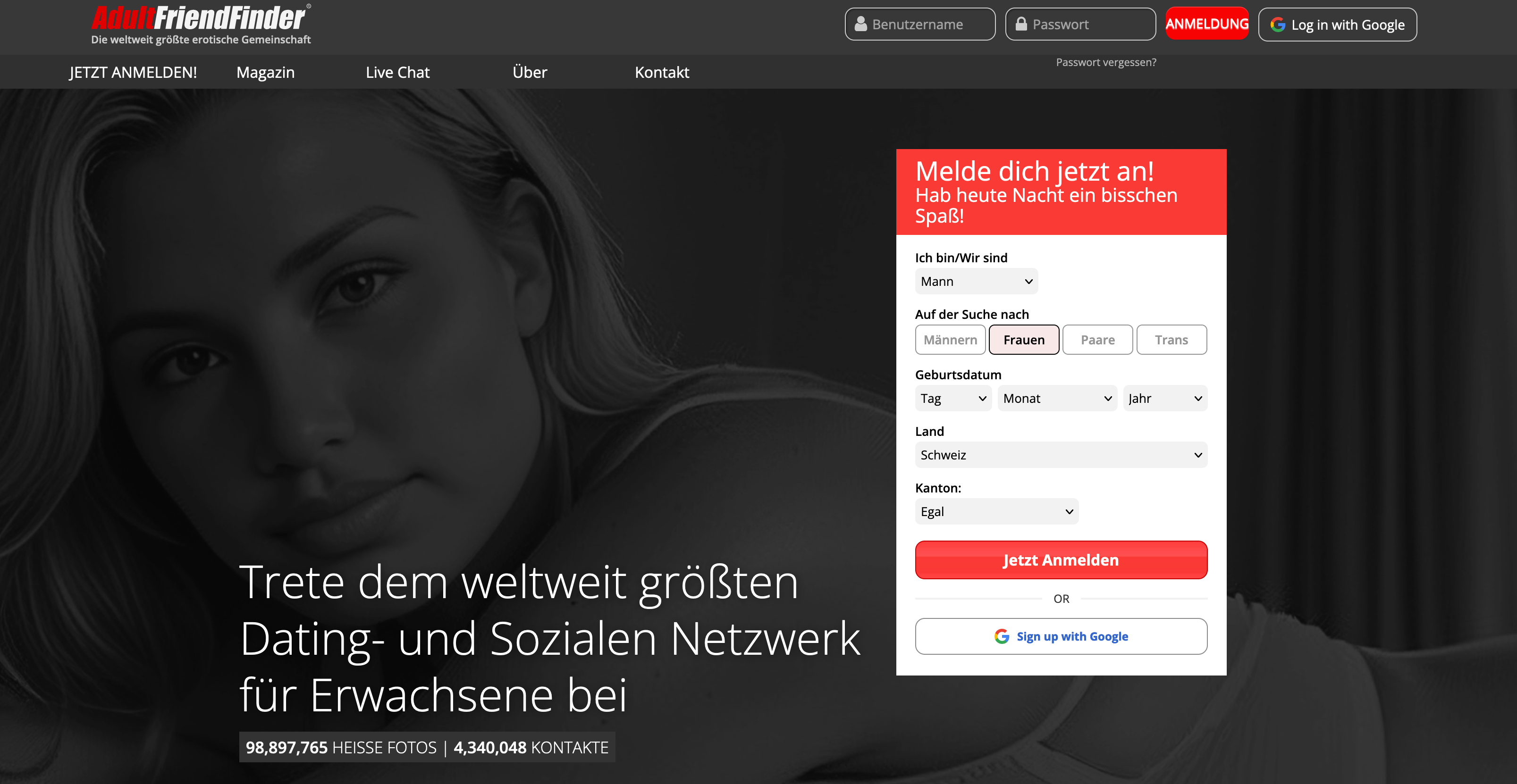Image resolution: width=1517 pixels, height=784 pixels.
Task: Expand the Tag birthday dropdown
Action: [953, 399]
